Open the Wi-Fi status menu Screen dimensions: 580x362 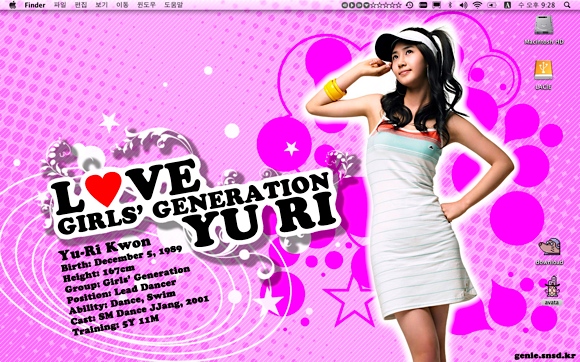point(478,5)
